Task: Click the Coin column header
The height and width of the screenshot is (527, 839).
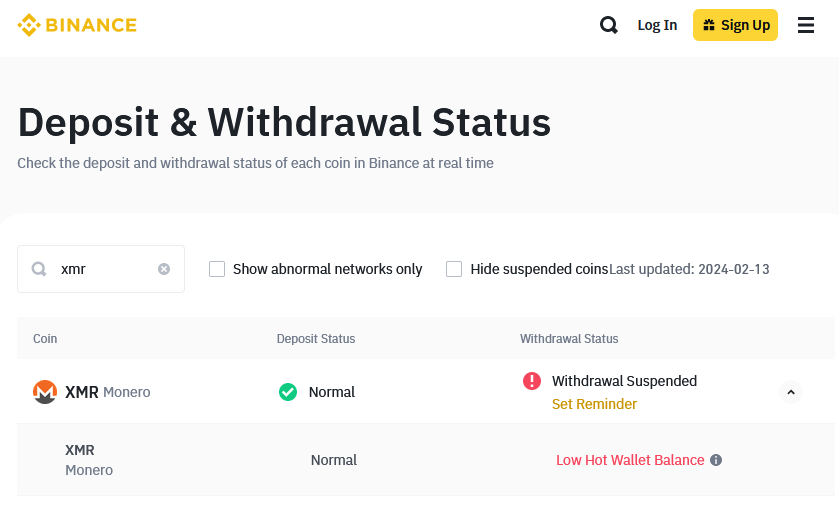Action: (x=45, y=339)
